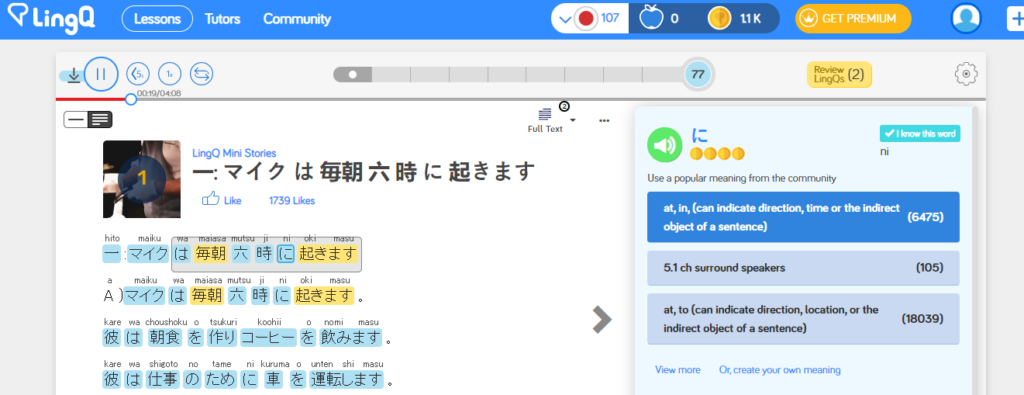Click the gold coin status for に
Image resolution: width=1024 pixels, height=395 pixels.
click(717, 154)
